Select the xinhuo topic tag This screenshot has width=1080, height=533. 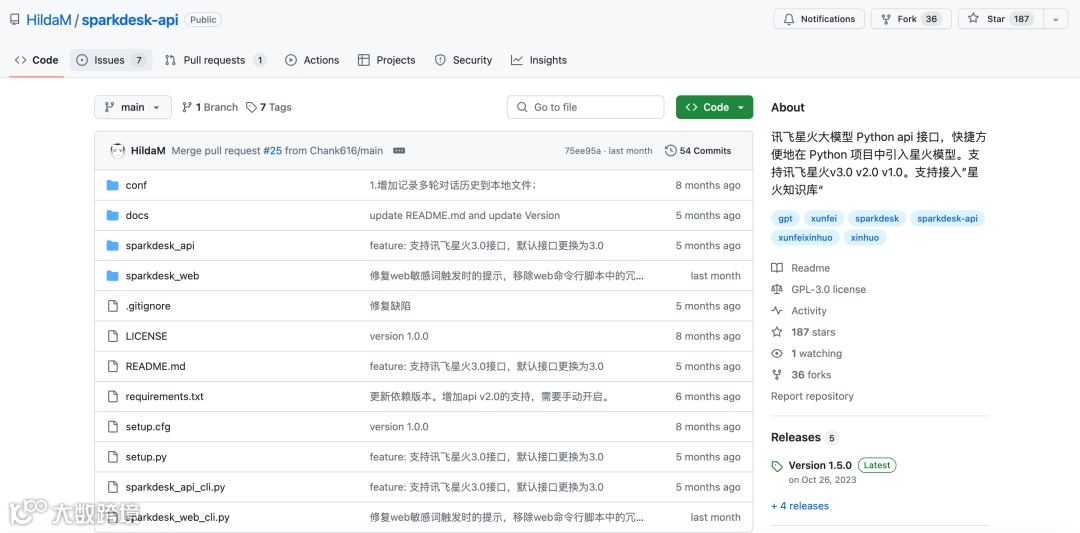(x=864, y=238)
